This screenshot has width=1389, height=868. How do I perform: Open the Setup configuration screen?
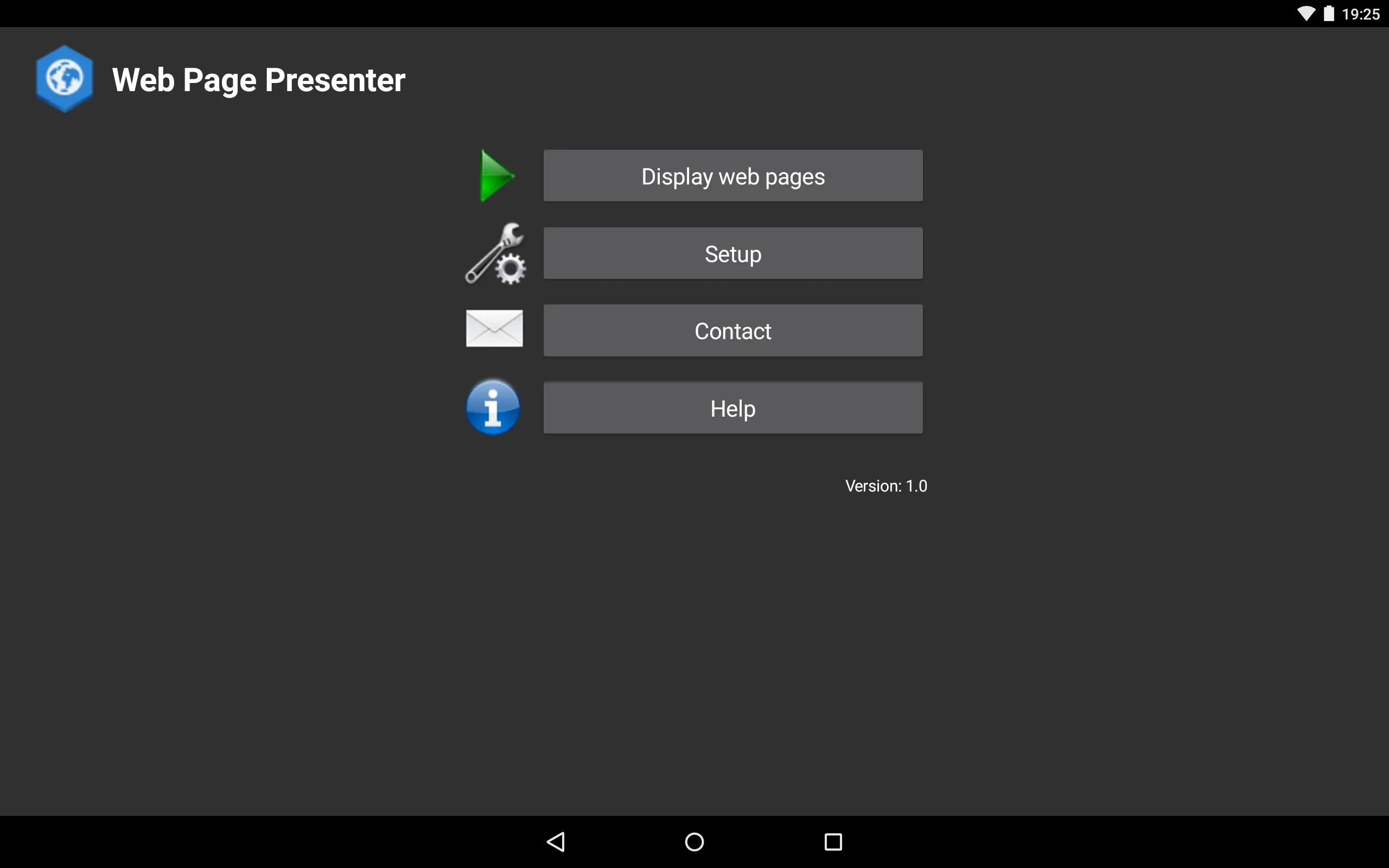tap(732, 253)
